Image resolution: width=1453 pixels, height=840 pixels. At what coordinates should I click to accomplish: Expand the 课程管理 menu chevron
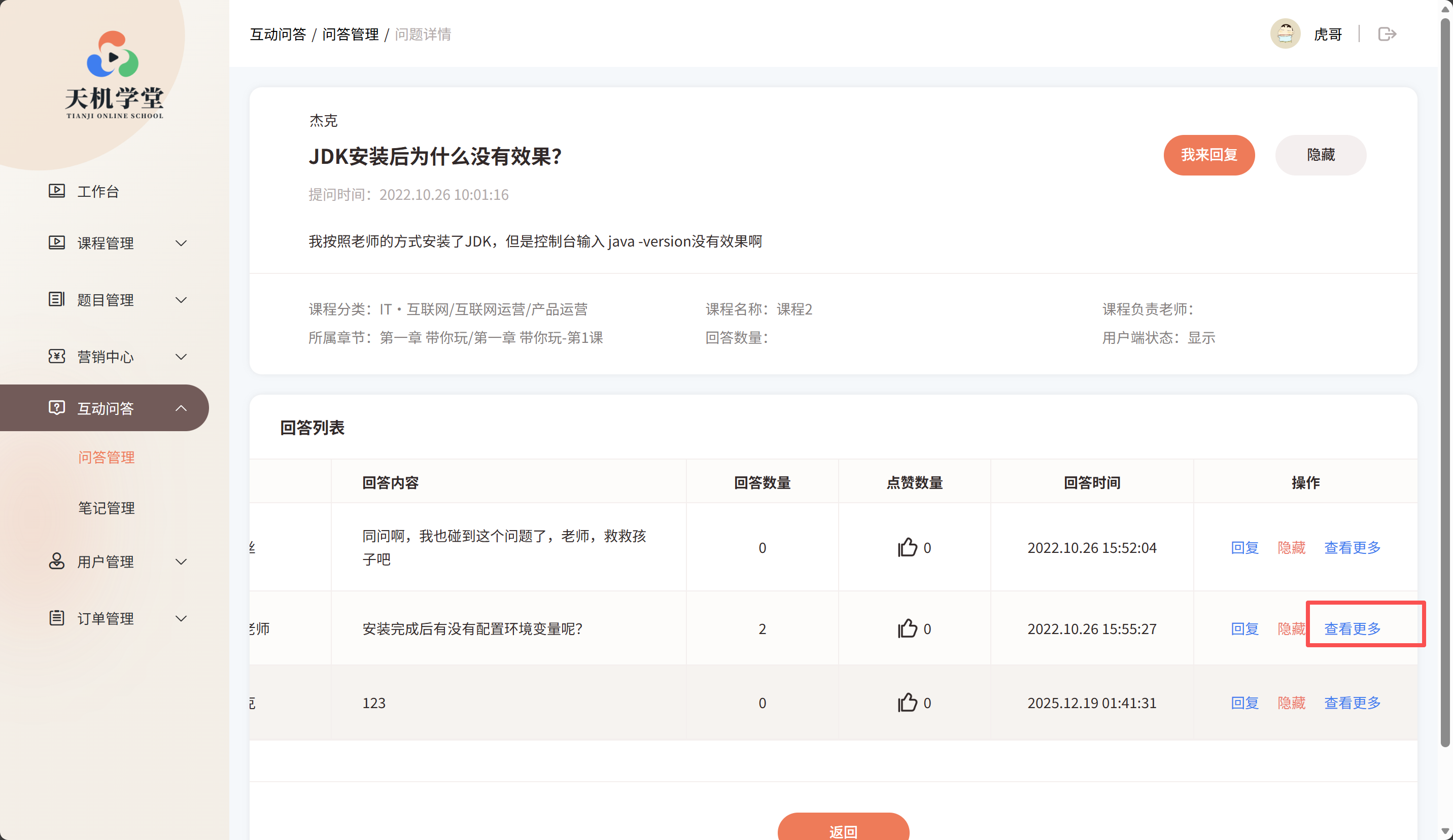pyautogui.click(x=181, y=243)
